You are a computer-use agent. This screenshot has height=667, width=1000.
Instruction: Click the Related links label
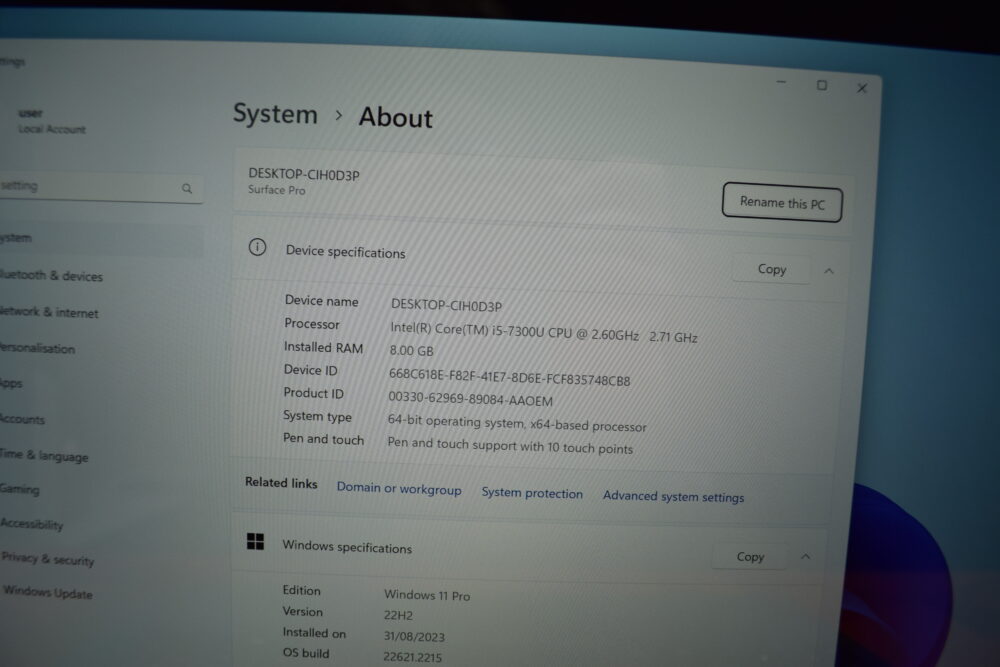(281, 483)
